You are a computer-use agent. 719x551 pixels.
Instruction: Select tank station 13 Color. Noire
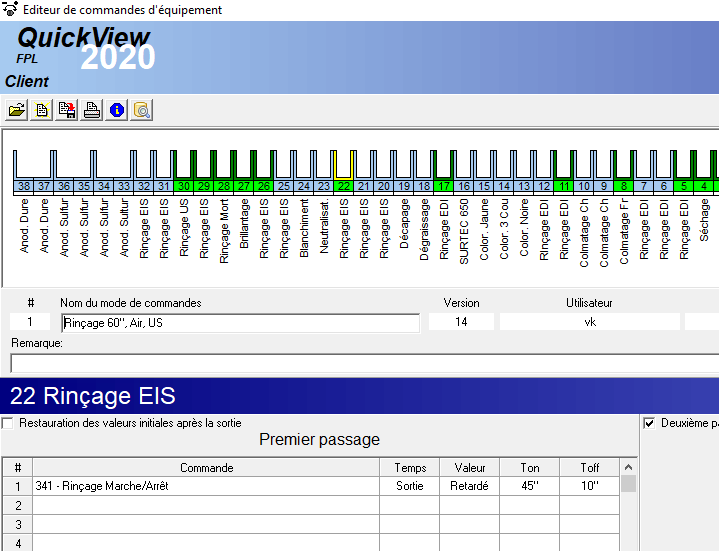coord(524,186)
